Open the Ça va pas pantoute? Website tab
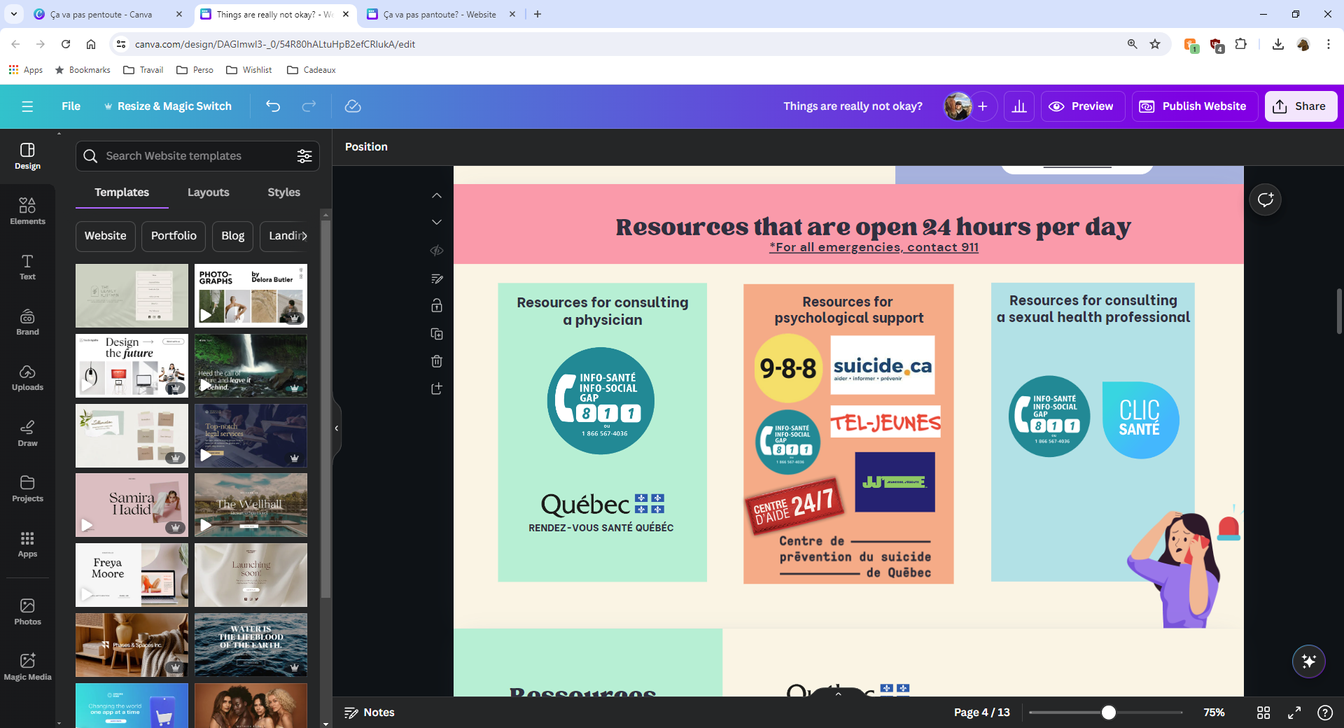This screenshot has width=1344, height=728. coord(440,14)
